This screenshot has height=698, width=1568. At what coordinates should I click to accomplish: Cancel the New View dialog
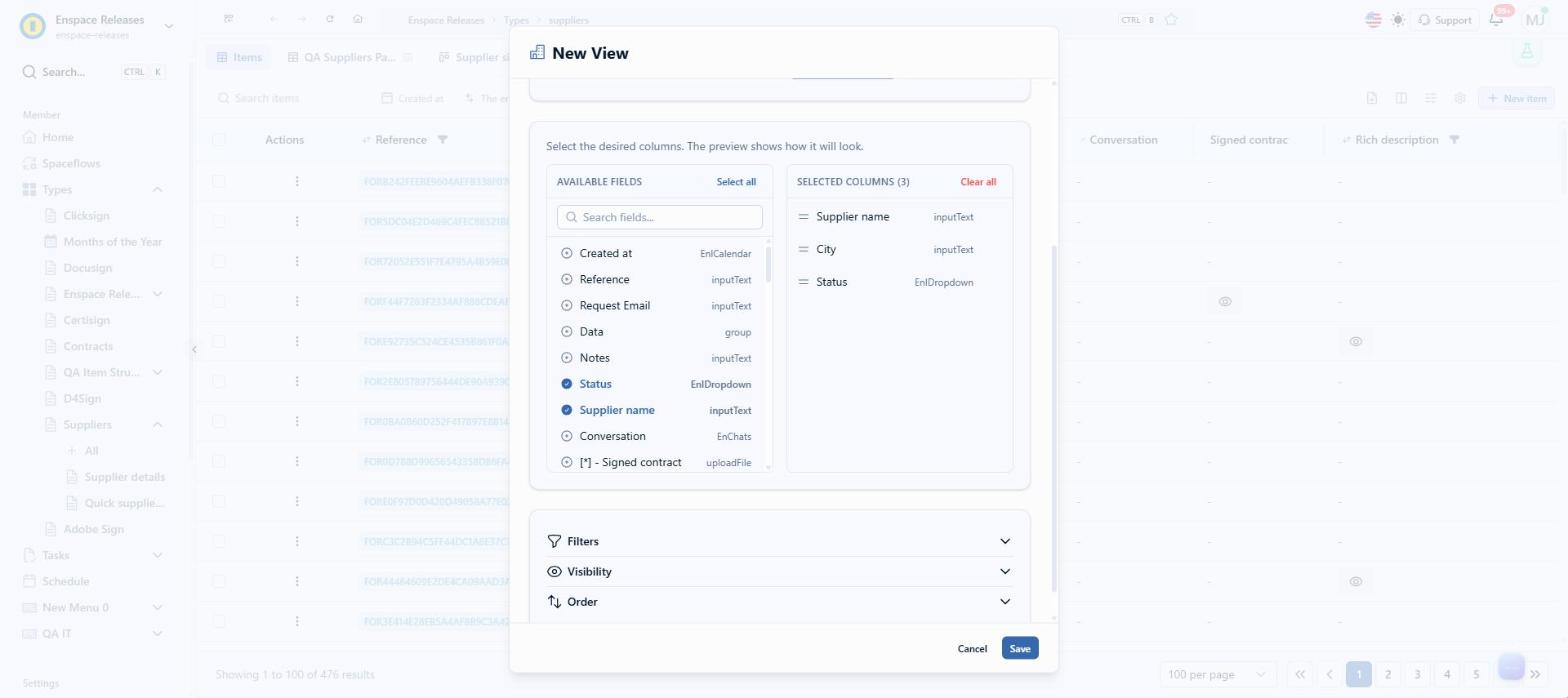click(x=972, y=648)
